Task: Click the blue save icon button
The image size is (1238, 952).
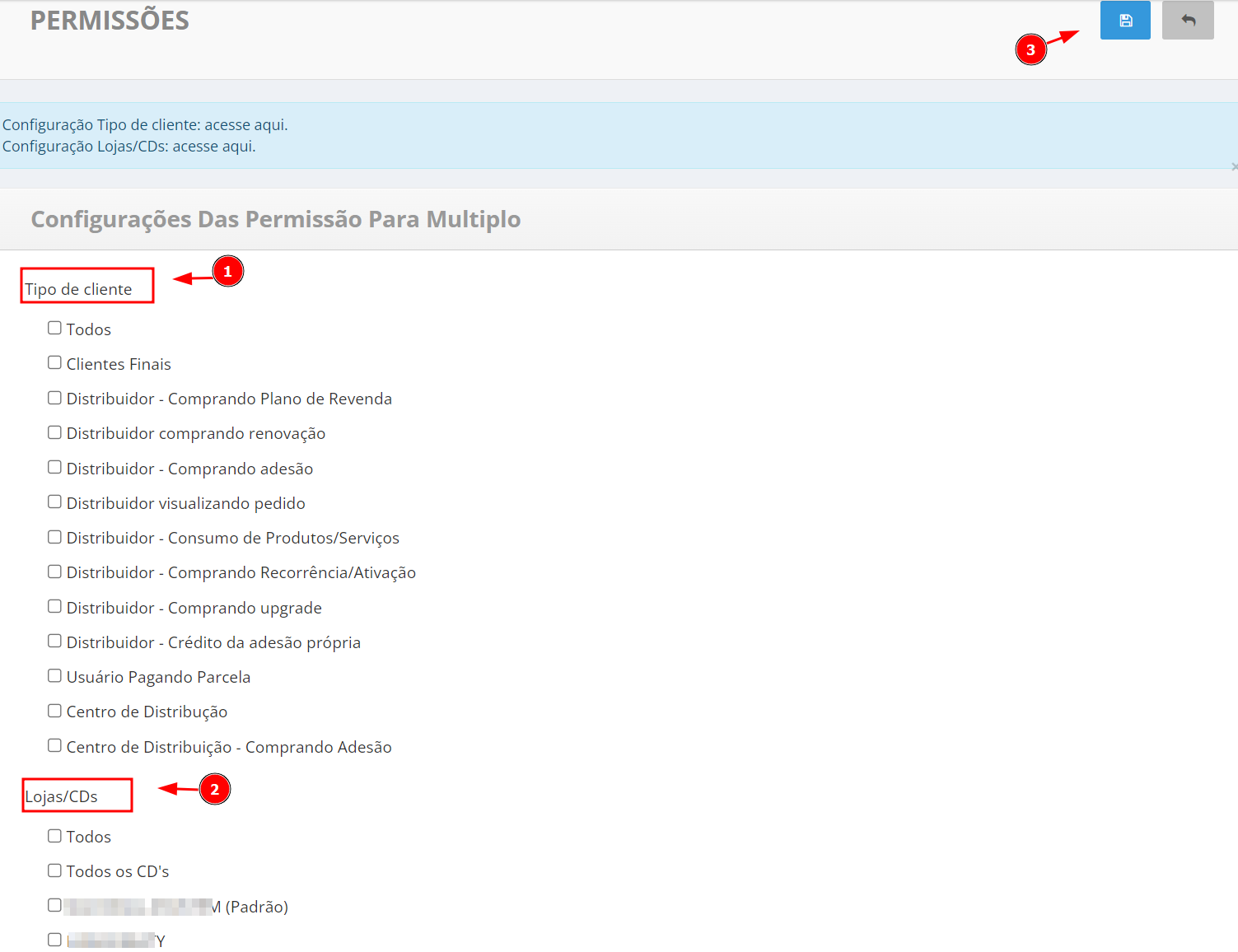Action: pyautogui.click(x=1124, y=21)
